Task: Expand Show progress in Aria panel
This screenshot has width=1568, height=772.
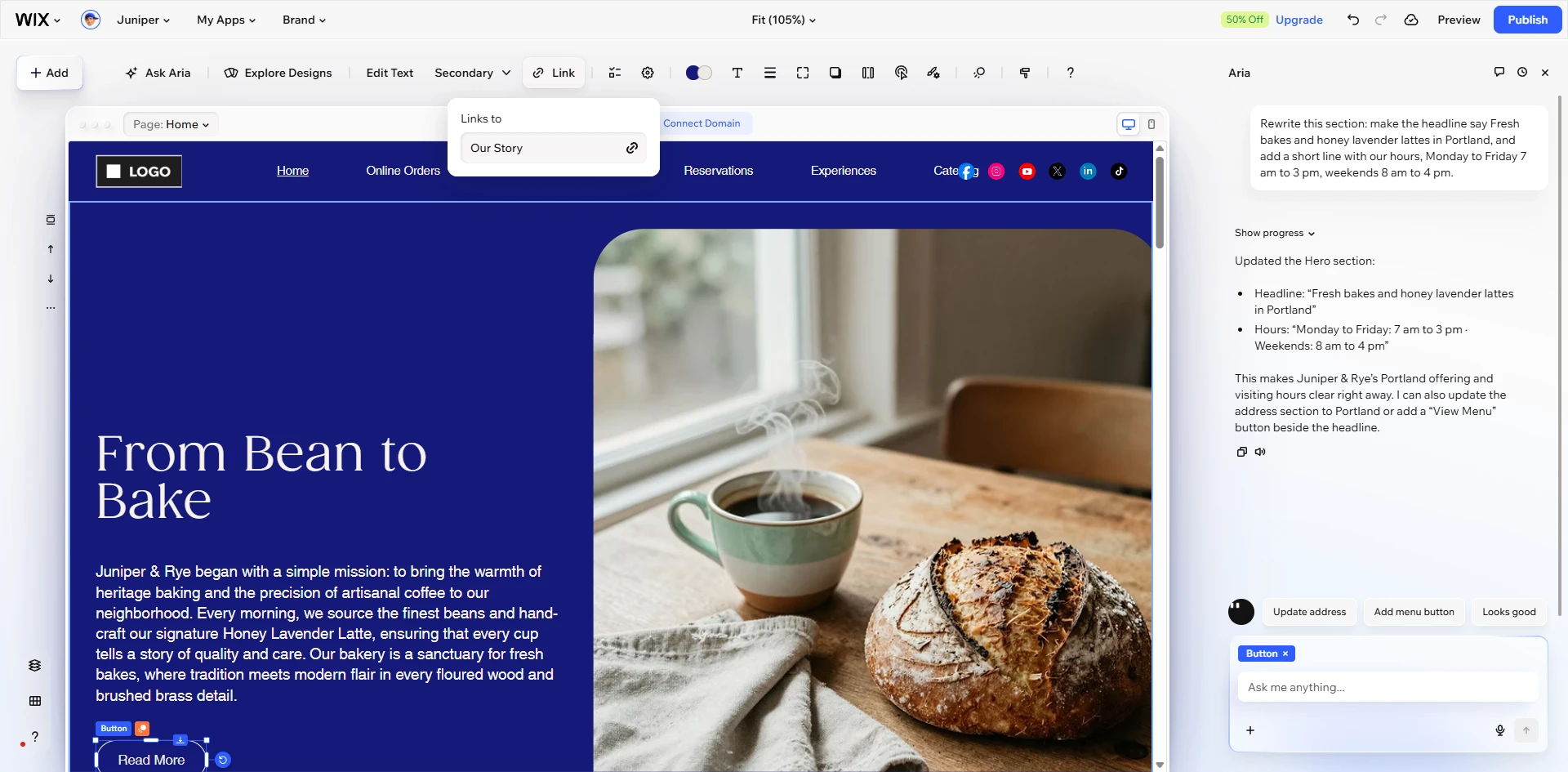Action: click(1274, 233)
